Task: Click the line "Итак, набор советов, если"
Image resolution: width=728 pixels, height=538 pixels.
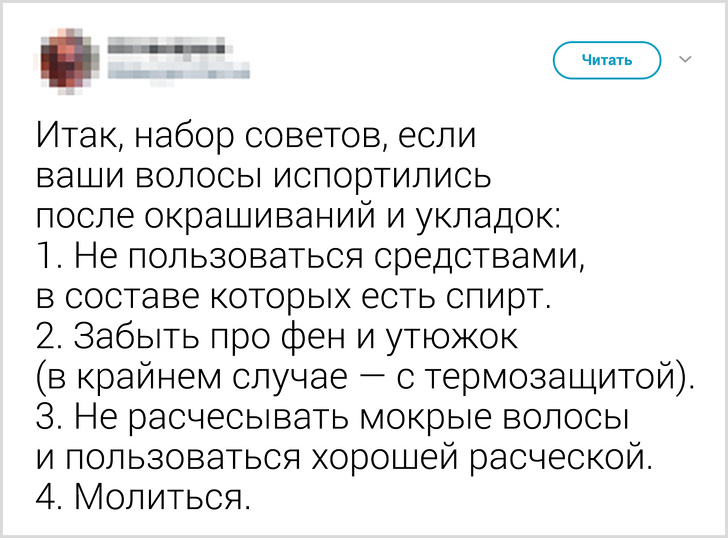Action: [258, 133]
